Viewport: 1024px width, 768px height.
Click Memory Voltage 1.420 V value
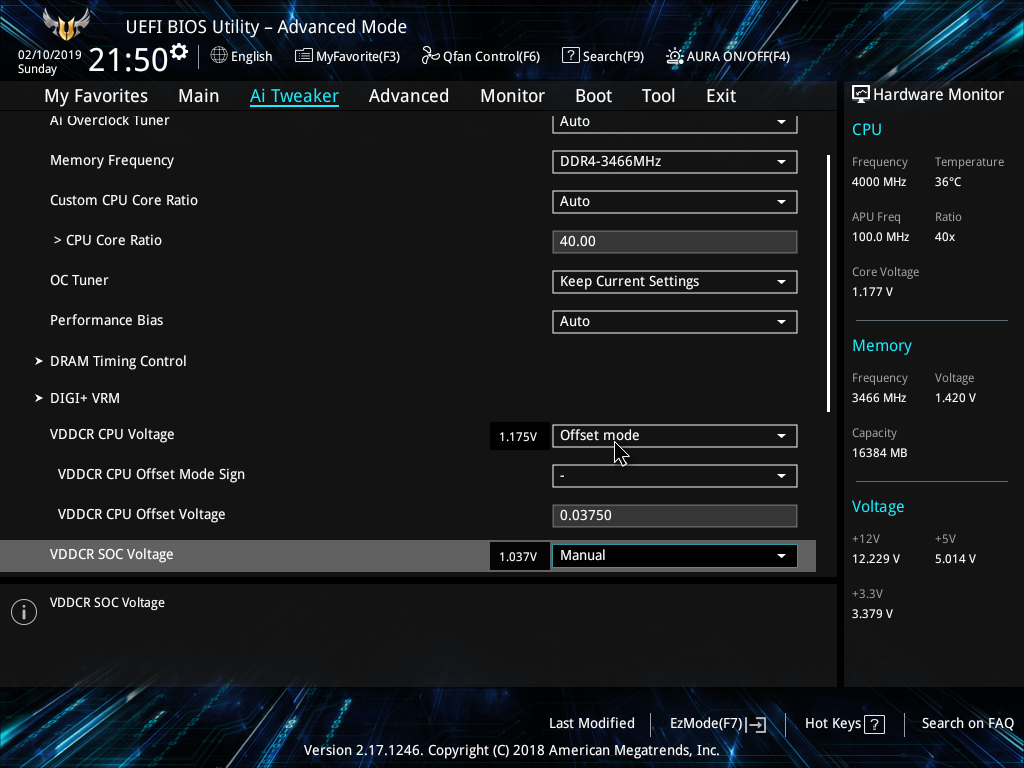pyautogui.click(x=955, y=398)
